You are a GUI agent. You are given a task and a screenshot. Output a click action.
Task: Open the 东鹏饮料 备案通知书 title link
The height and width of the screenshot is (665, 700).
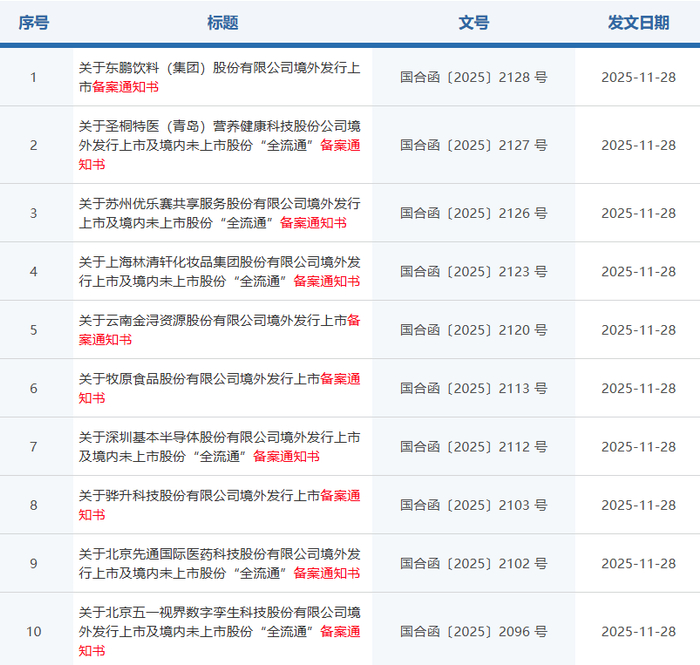(x=219, y=77)
